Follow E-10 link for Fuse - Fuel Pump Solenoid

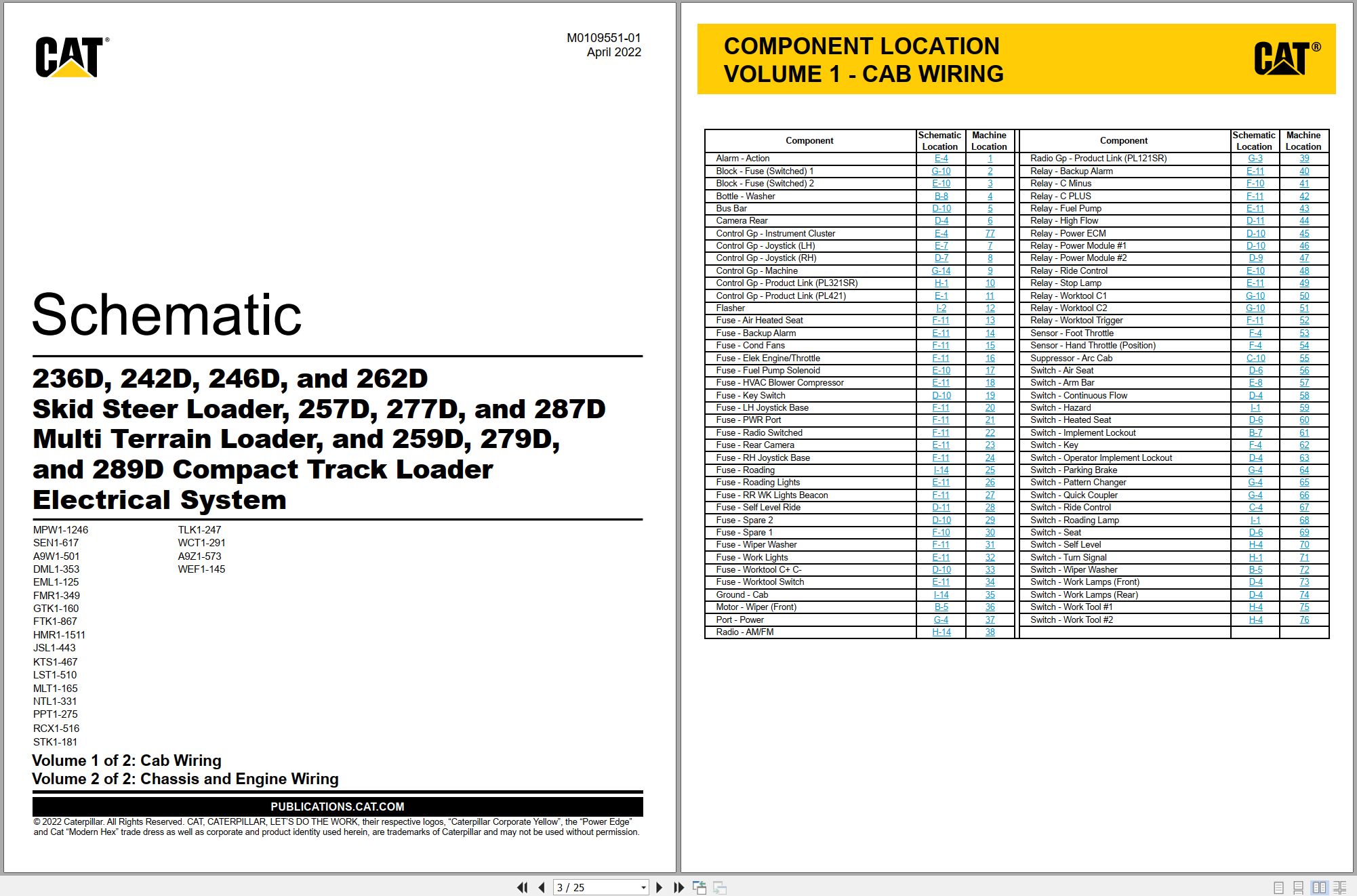(941, 370)
